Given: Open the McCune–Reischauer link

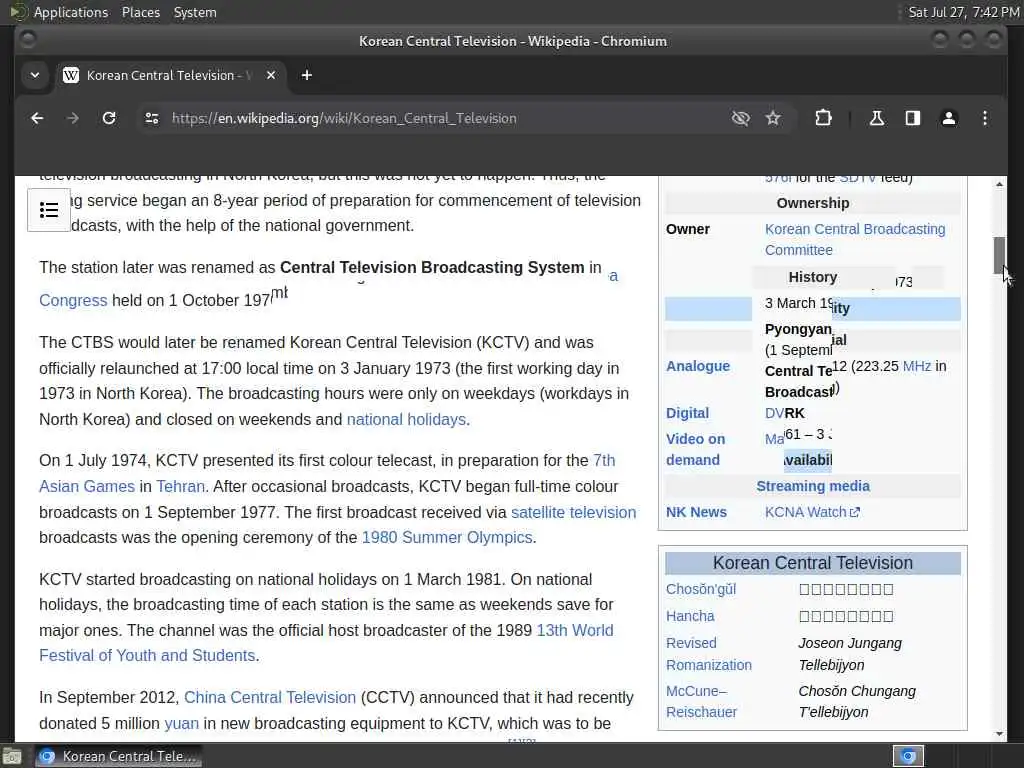Looking at the screenshot, I should pos(701,701).
